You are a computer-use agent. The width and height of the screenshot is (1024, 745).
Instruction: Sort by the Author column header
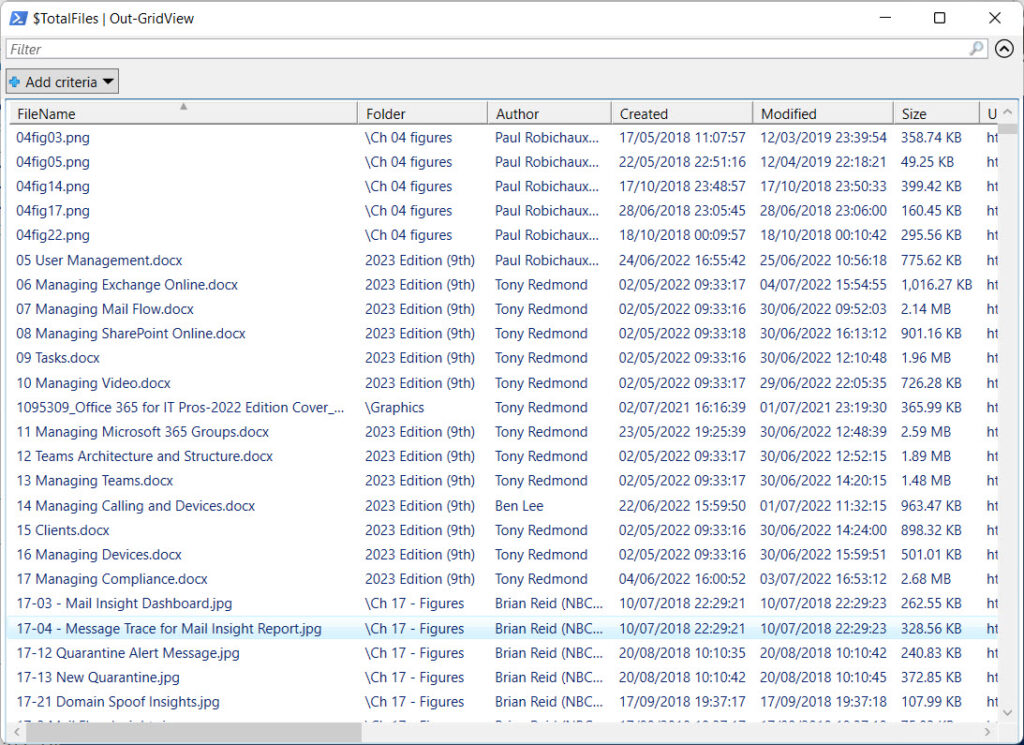coord(549,114)
